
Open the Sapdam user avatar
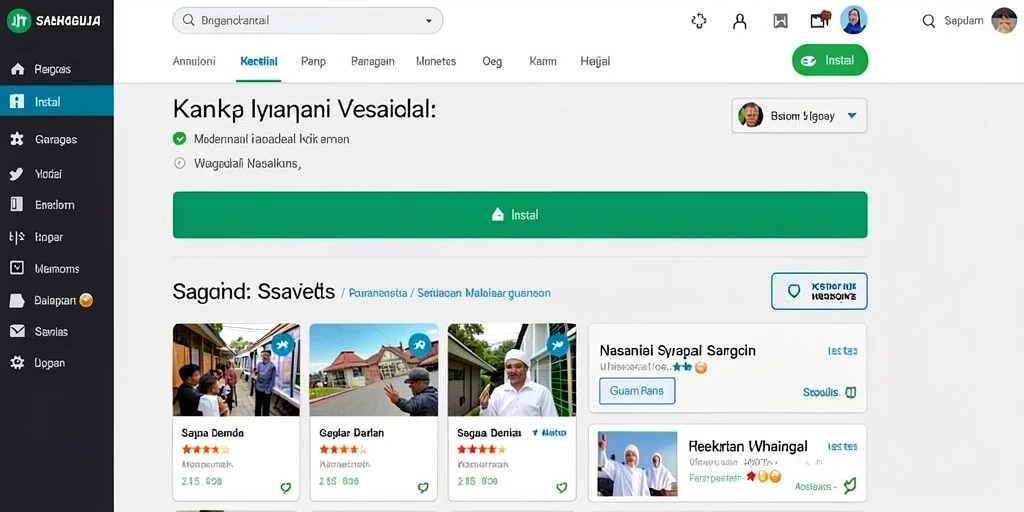[1004, 20]
